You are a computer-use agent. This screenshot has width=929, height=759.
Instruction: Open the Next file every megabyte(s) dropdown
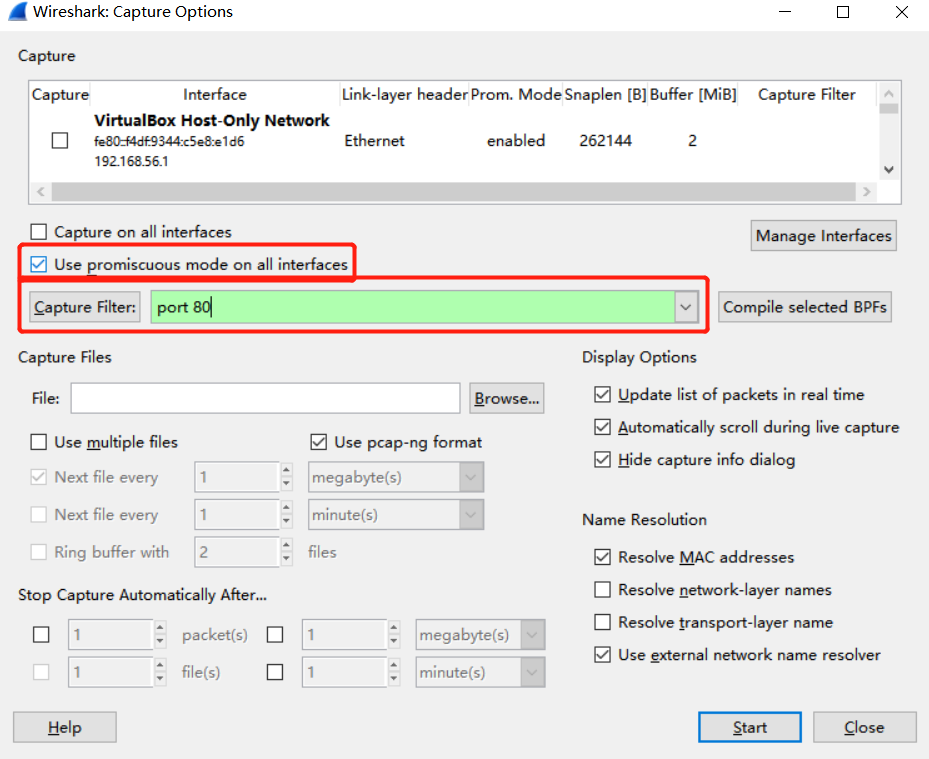tap(471, 477)
